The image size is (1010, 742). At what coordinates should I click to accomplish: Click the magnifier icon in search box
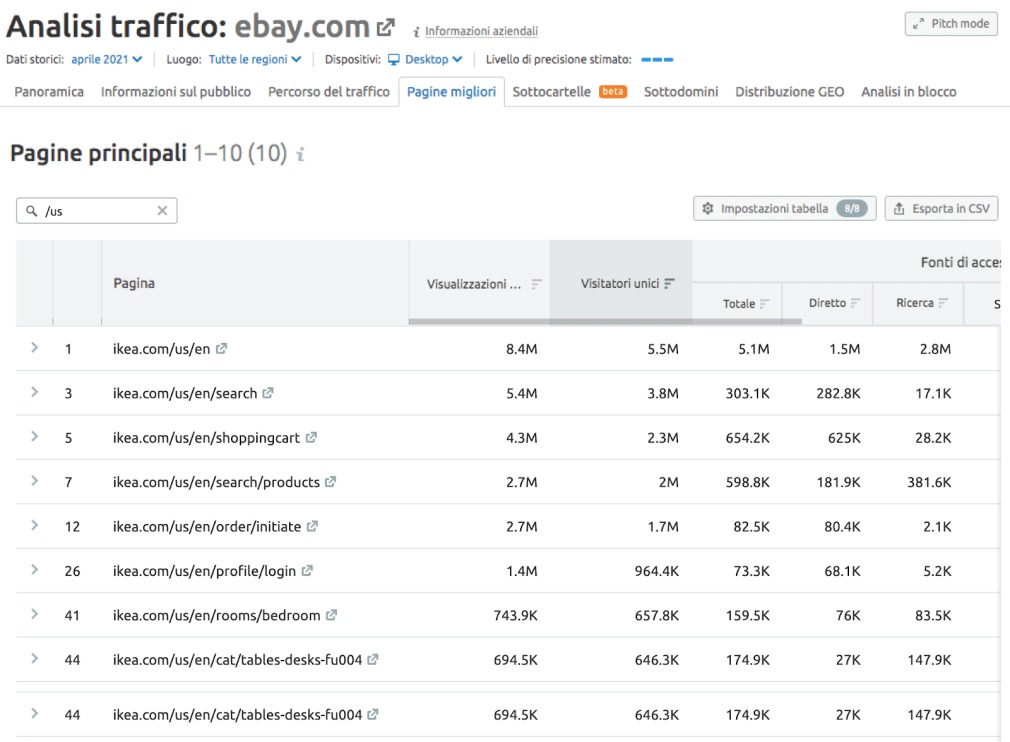(x=31, y=211)
